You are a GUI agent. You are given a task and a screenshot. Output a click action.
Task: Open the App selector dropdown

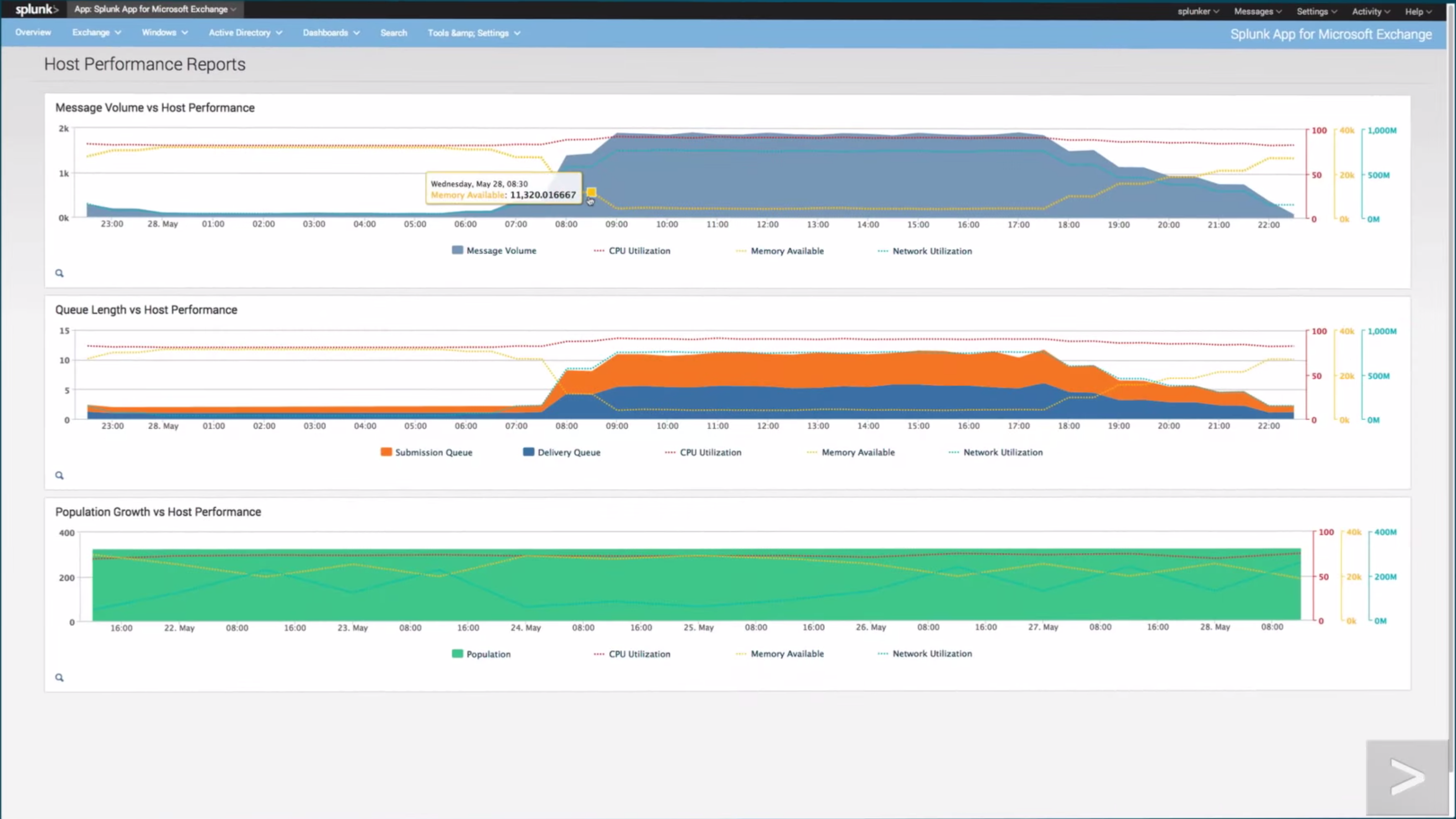pos(156,9)
